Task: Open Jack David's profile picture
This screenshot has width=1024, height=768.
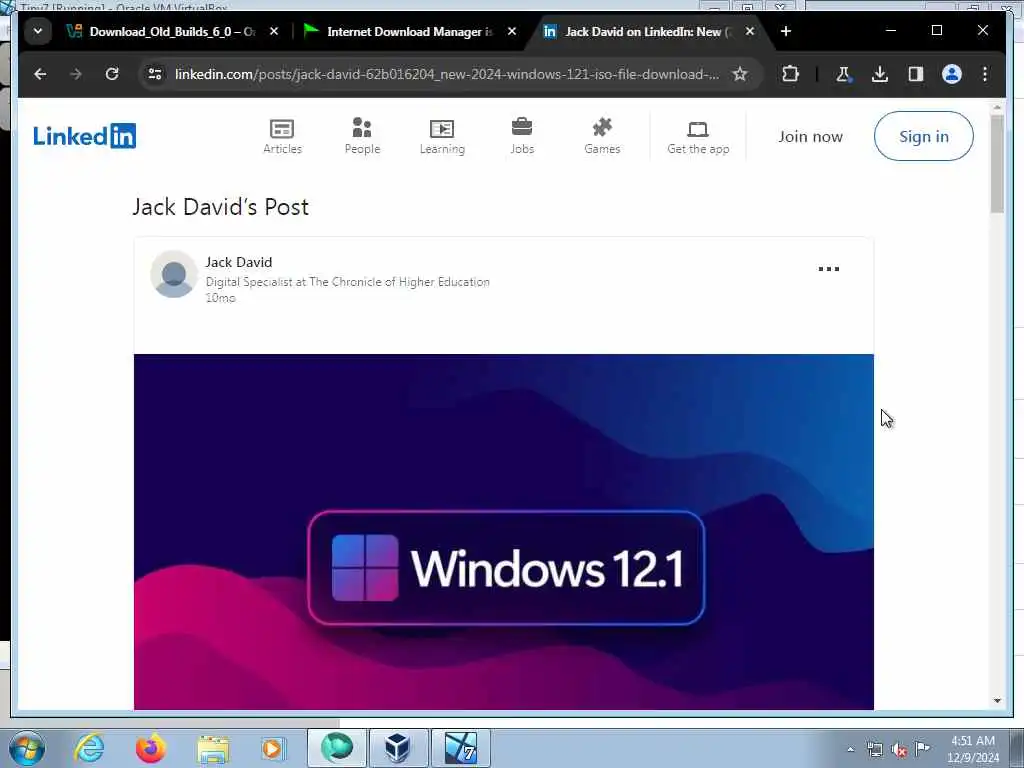Action: (174, 274)
